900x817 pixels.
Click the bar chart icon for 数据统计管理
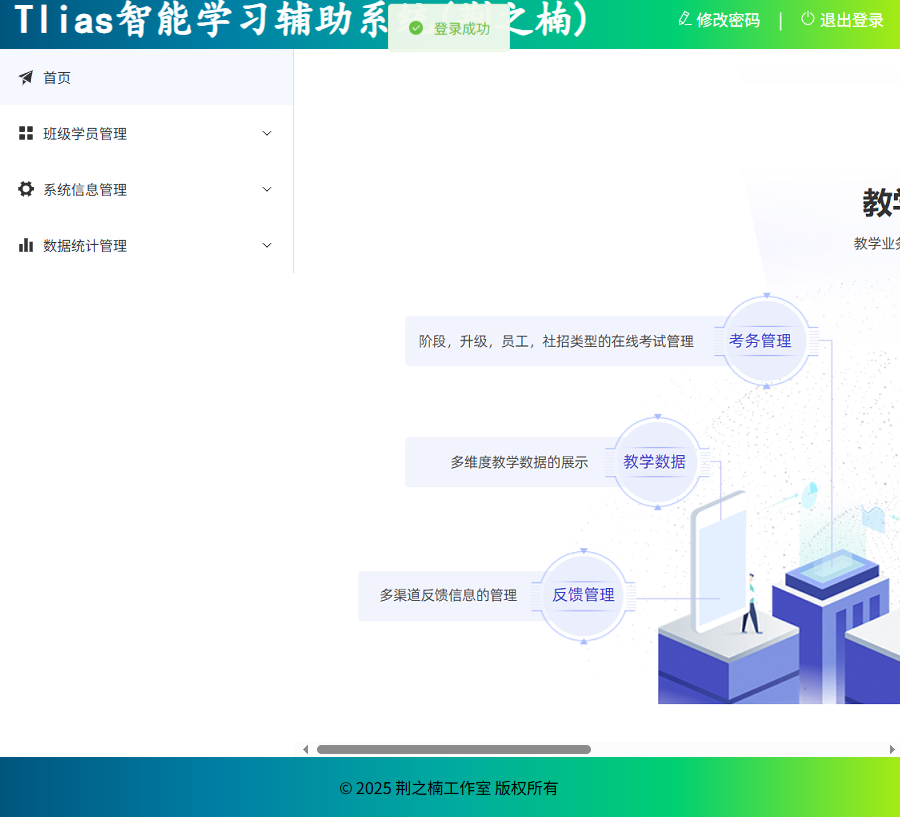tap(26, 245)
